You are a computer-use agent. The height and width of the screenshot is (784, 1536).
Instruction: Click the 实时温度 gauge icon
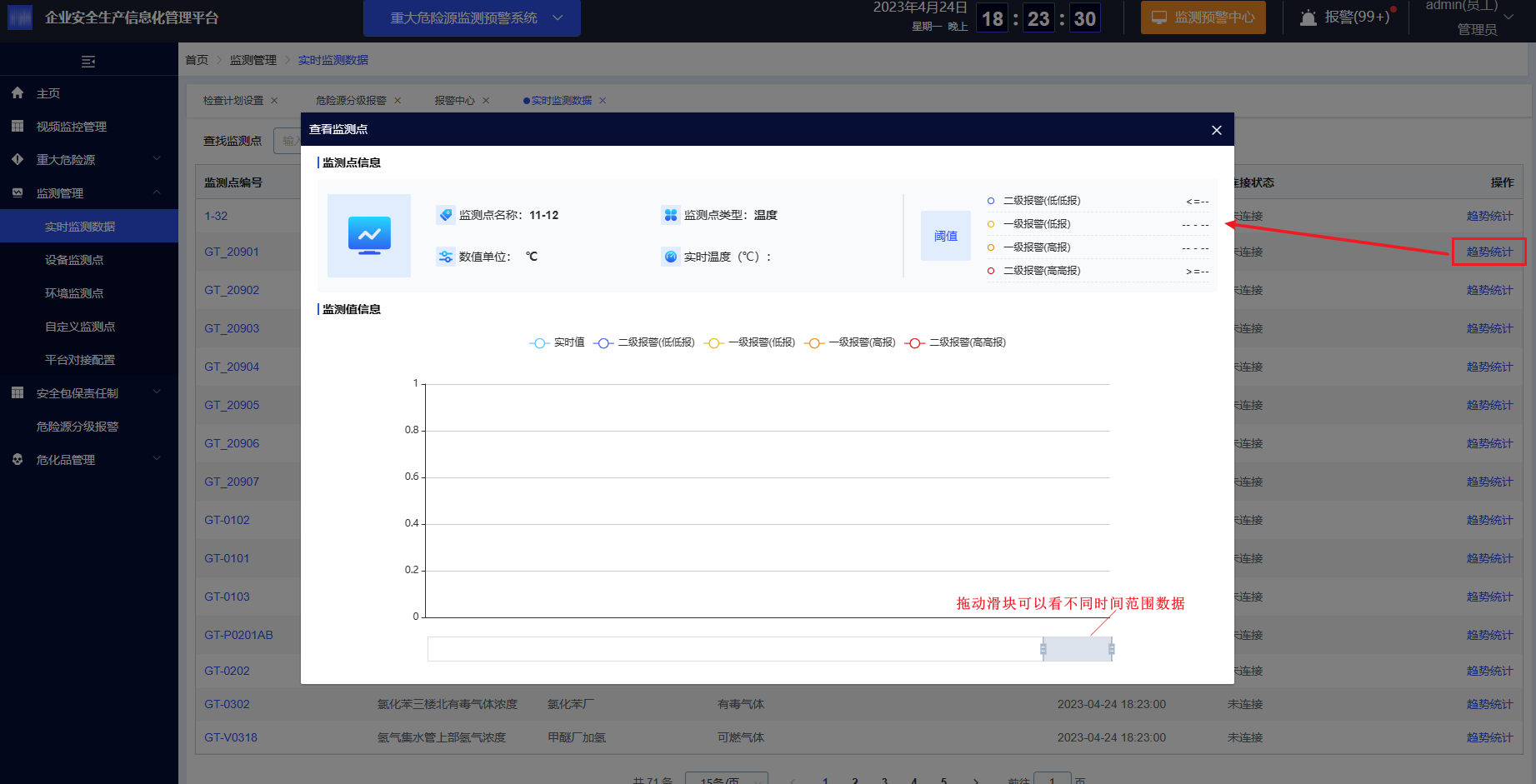671,257
